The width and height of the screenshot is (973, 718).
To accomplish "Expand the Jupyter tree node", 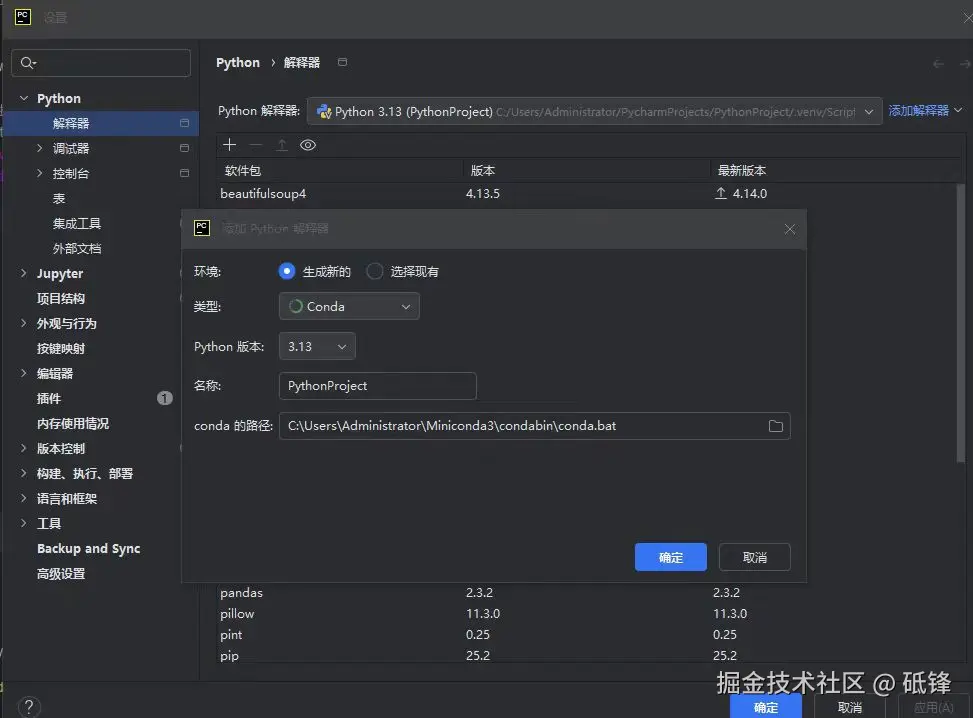I will 24,273.
